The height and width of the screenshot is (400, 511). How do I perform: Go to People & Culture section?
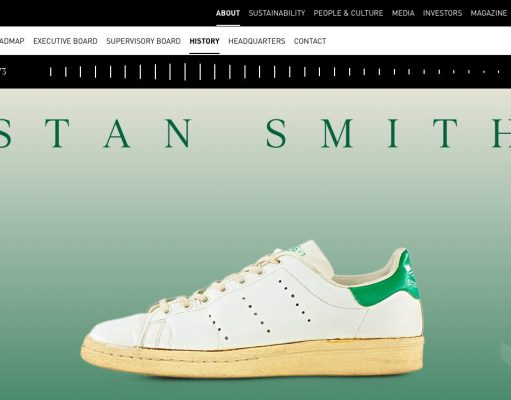[x=348, y=13]
